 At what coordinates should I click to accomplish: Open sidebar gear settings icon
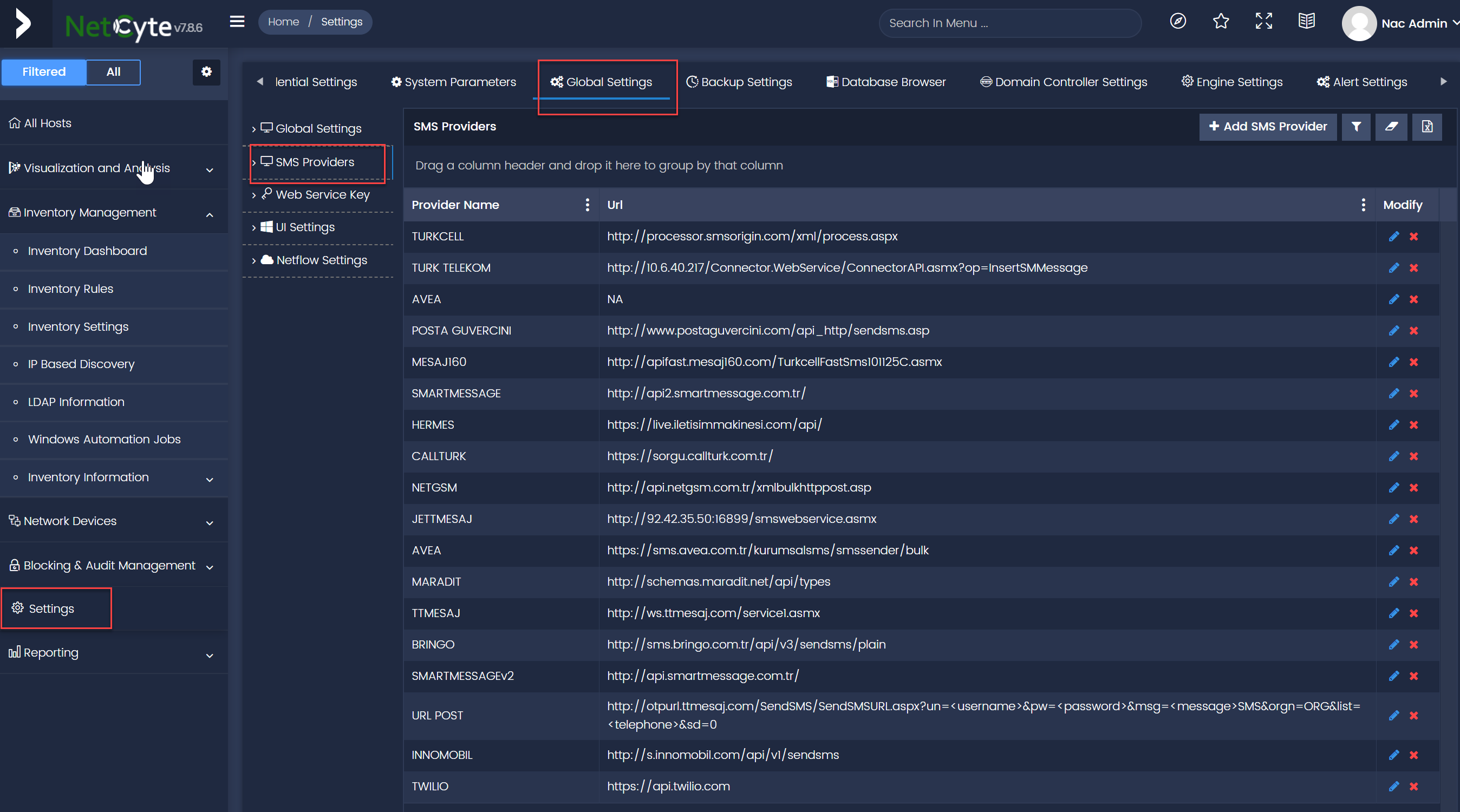[x=206, y=72]
